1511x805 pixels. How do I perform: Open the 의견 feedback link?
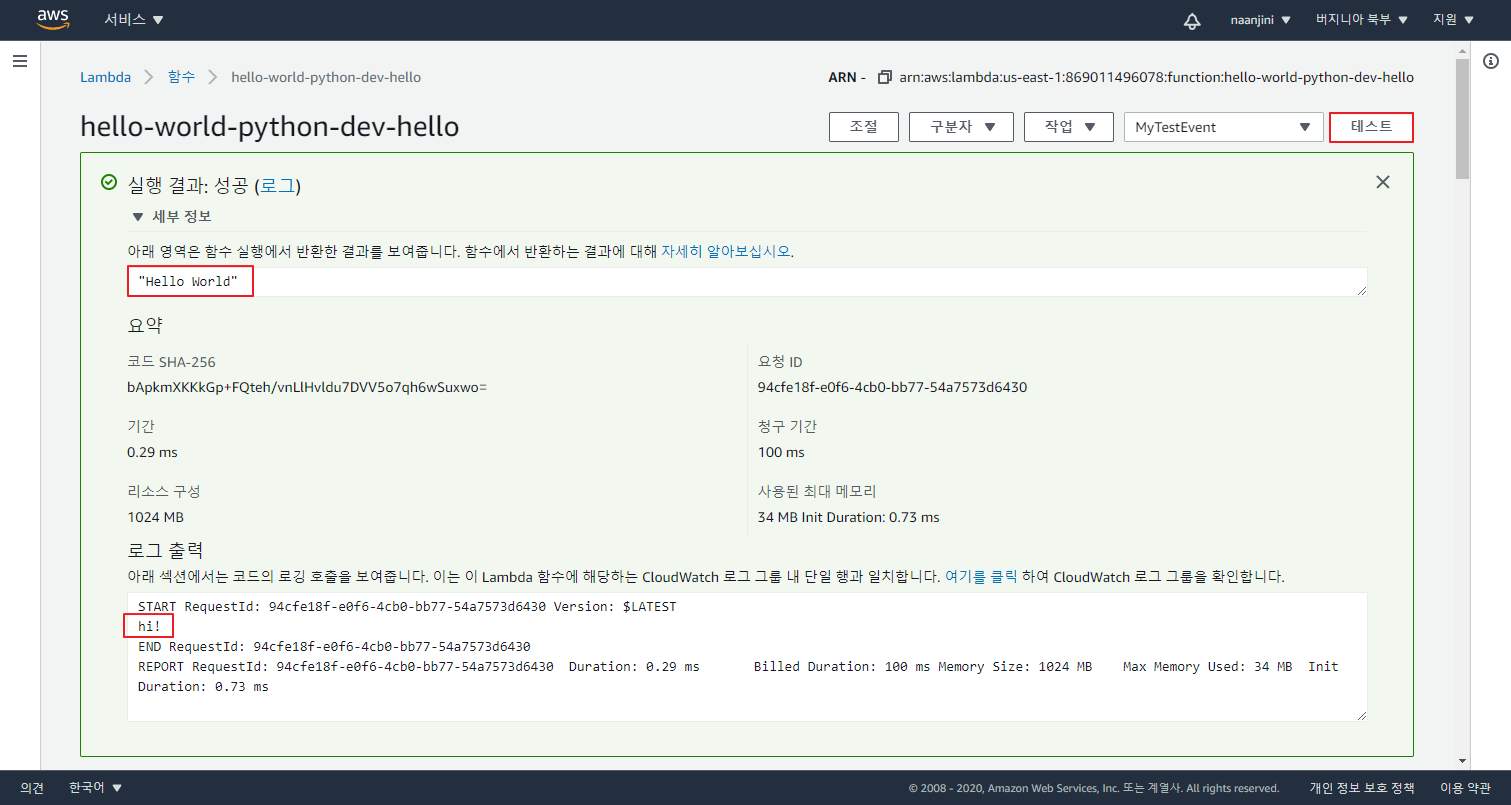[32, 788]
